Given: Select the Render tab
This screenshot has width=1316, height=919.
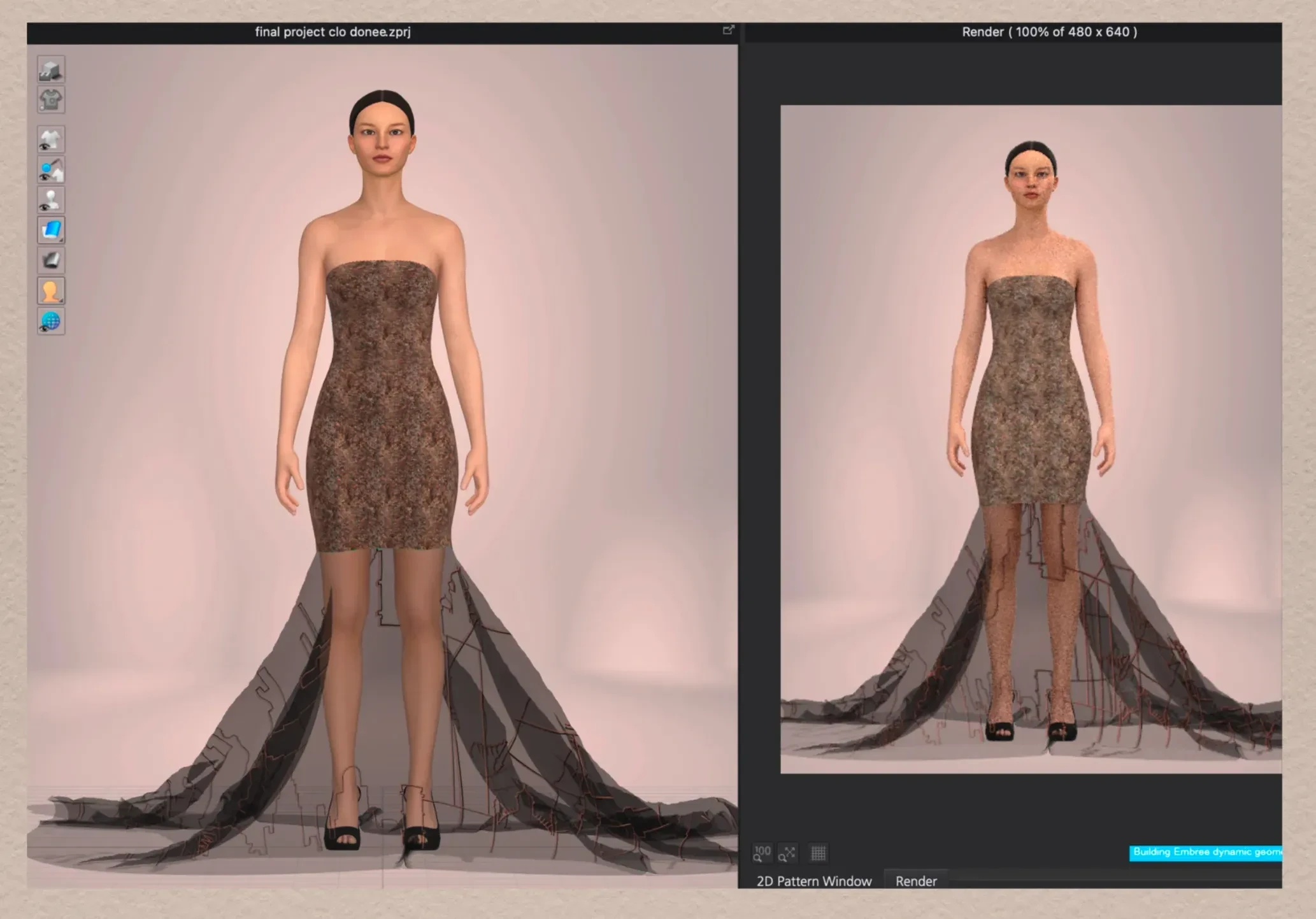Looking at the screenshot, I should click(915, 881).
